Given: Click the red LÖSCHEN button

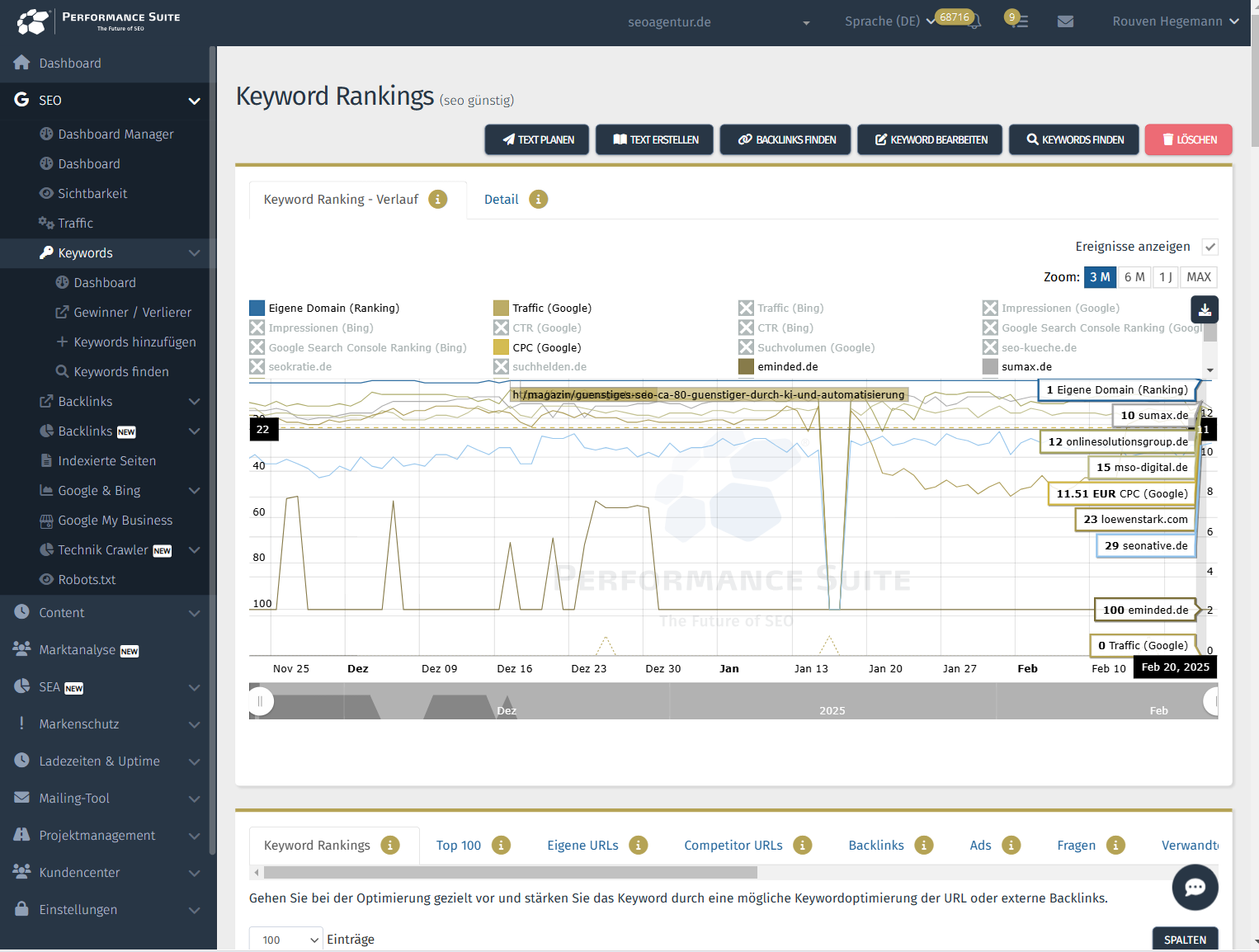Looking at the screenshot, I should 1188,140.
